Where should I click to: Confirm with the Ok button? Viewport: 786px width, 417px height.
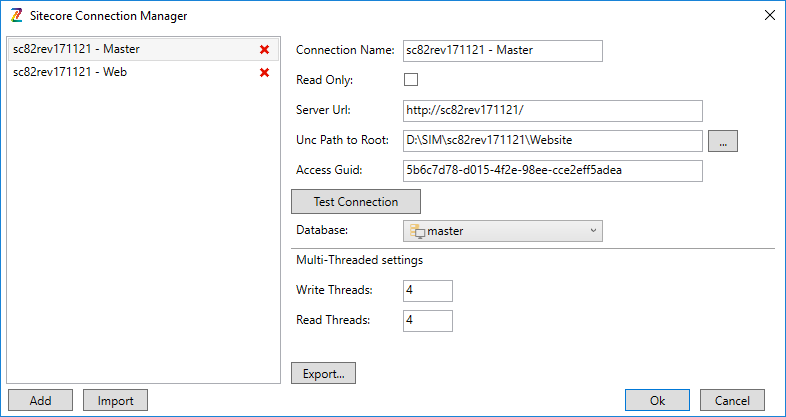click(x=657, y=400)
